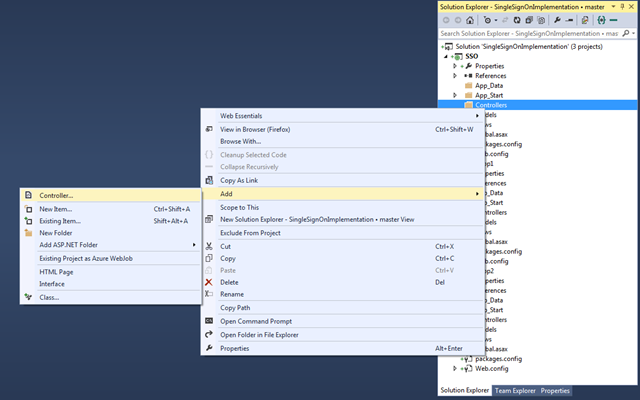Expand the App_Start folder under SSO

(x=456, y=95)
